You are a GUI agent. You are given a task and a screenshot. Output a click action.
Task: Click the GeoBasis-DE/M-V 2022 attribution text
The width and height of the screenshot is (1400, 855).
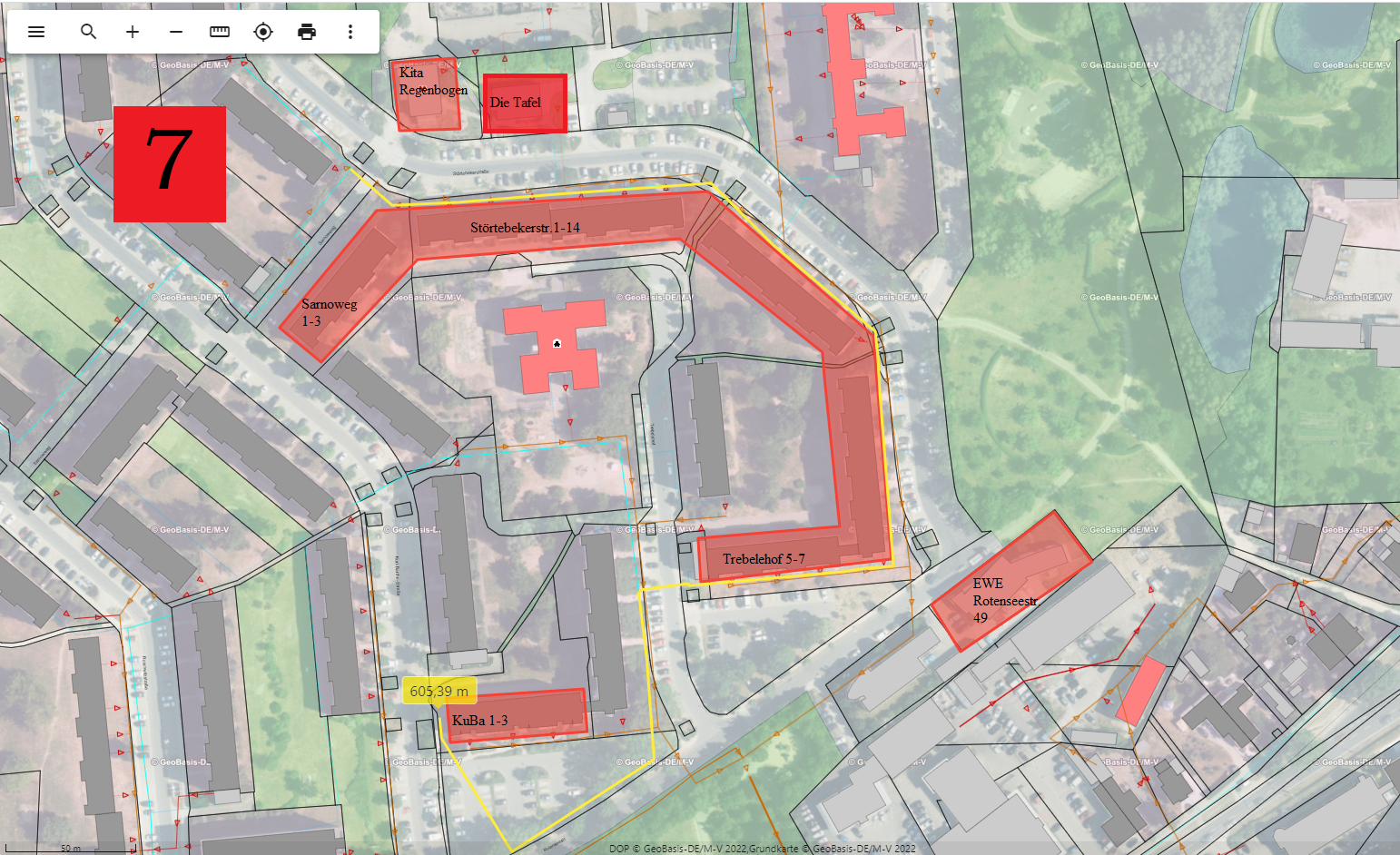763,849
